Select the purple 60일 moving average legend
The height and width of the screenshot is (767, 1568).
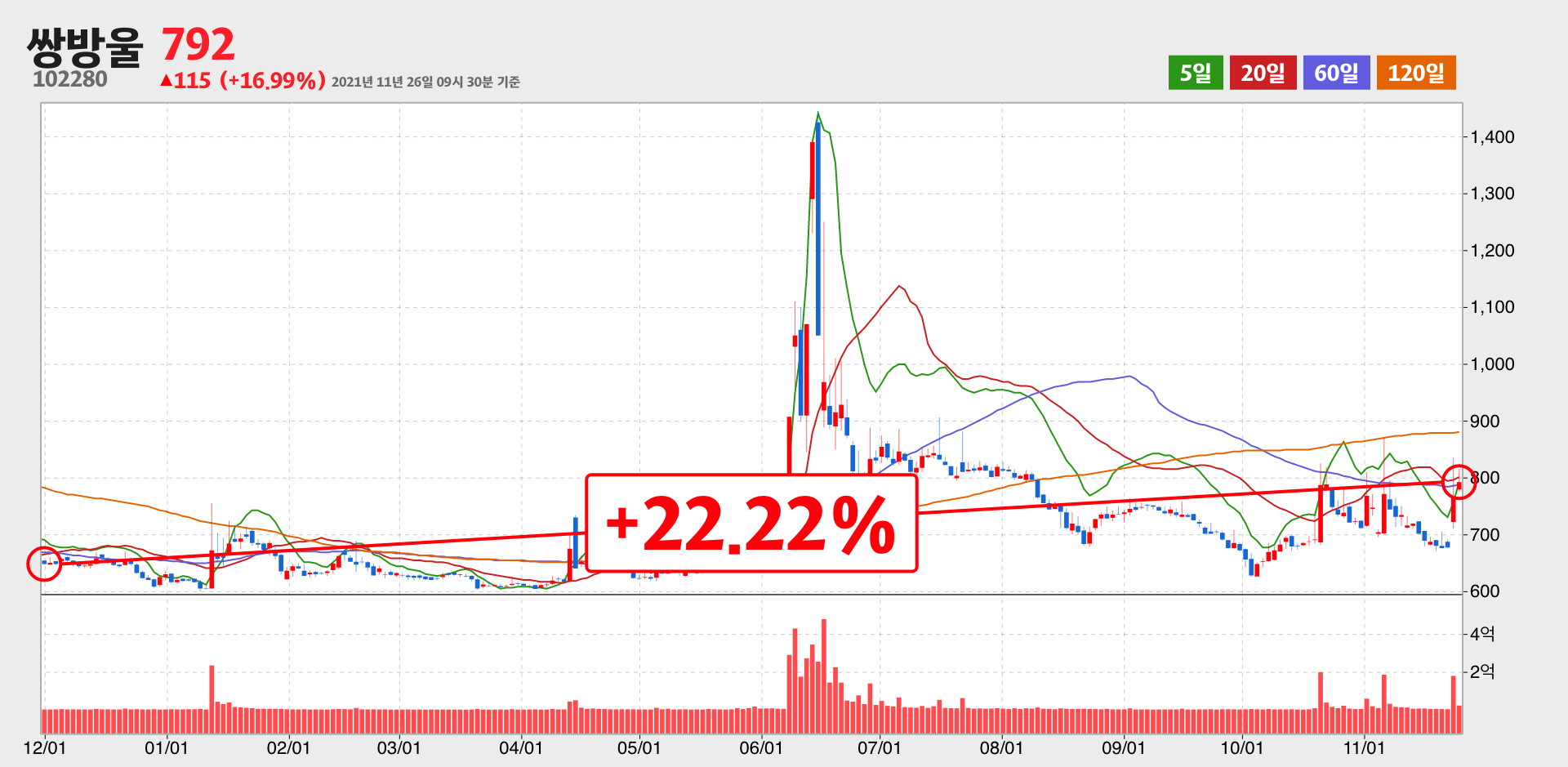click(1336, 73)
